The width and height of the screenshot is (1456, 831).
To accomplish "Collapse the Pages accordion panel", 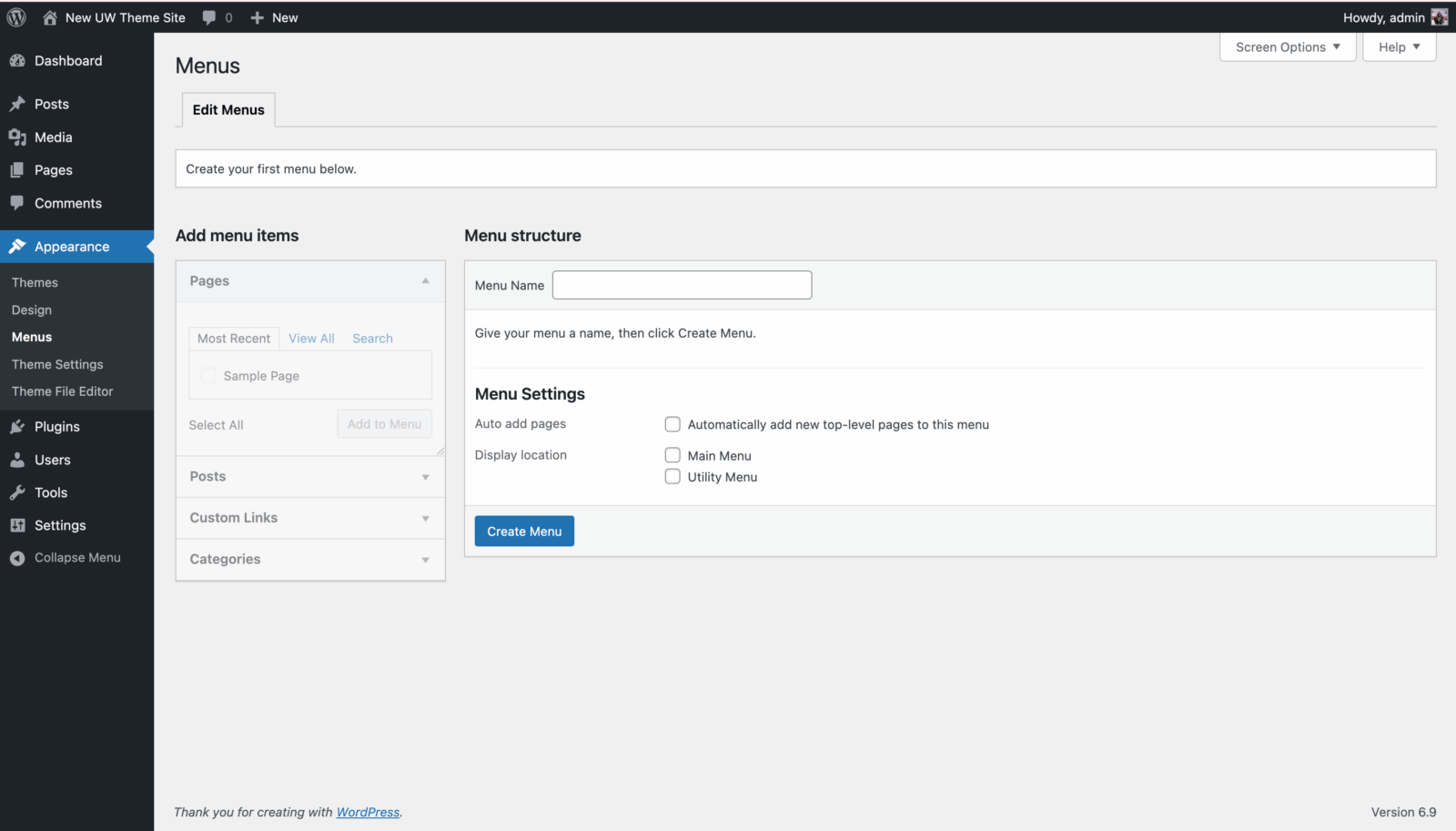I will click(425, 281).
